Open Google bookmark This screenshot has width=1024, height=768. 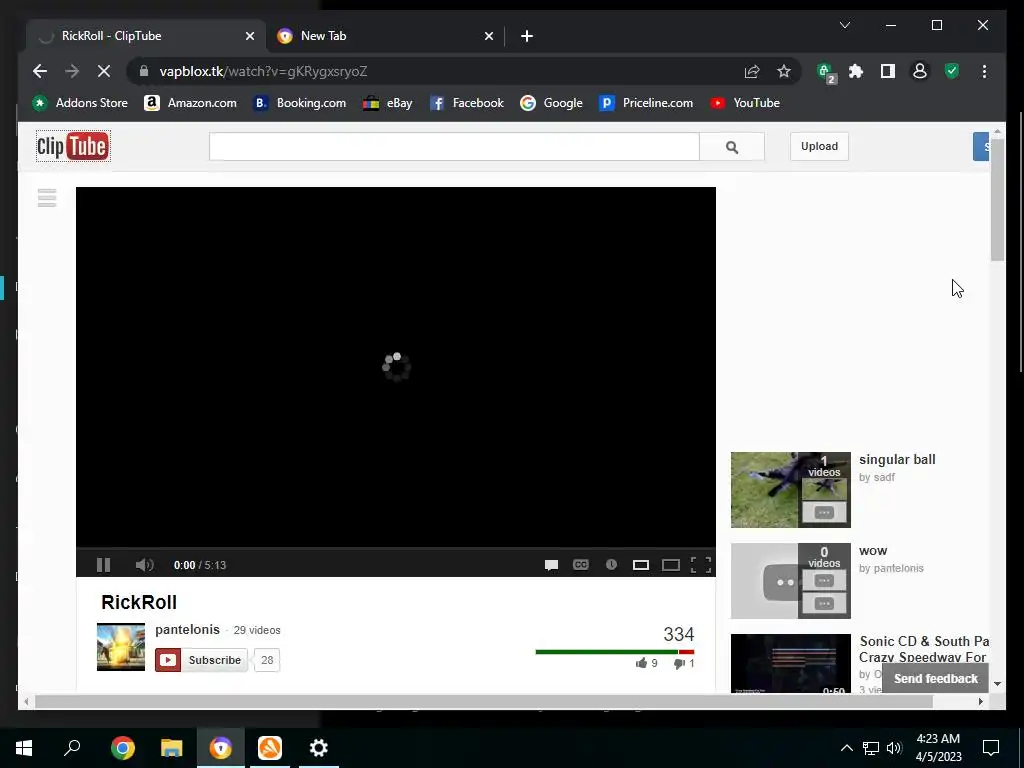point(551,103)
